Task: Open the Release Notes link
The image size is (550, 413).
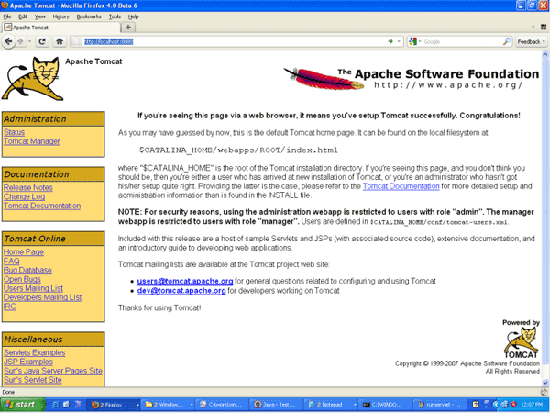Action: point(28,187)
